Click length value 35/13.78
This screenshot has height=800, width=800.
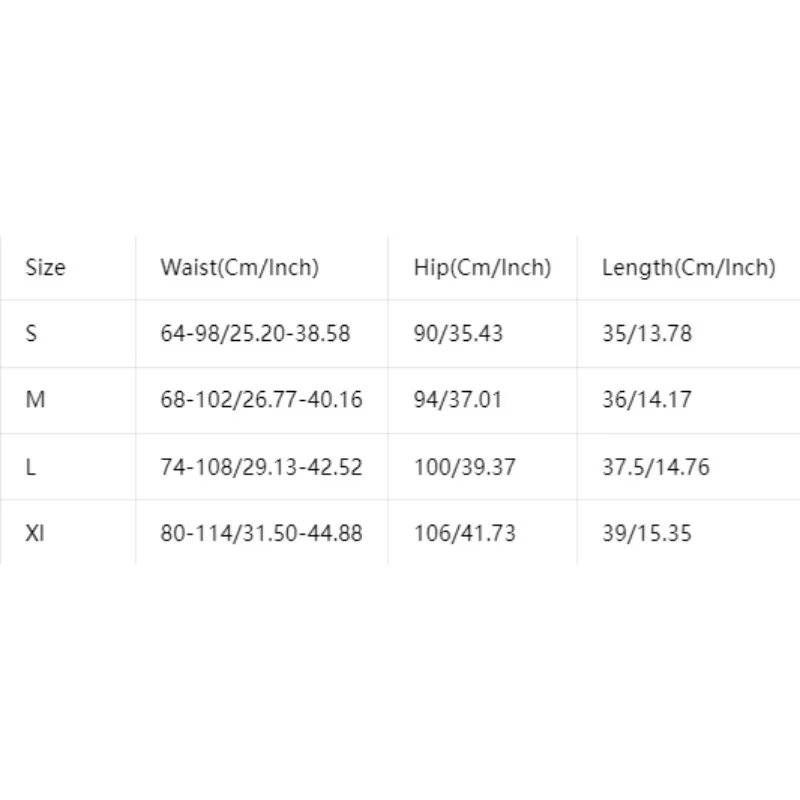[x=647, y=333]
